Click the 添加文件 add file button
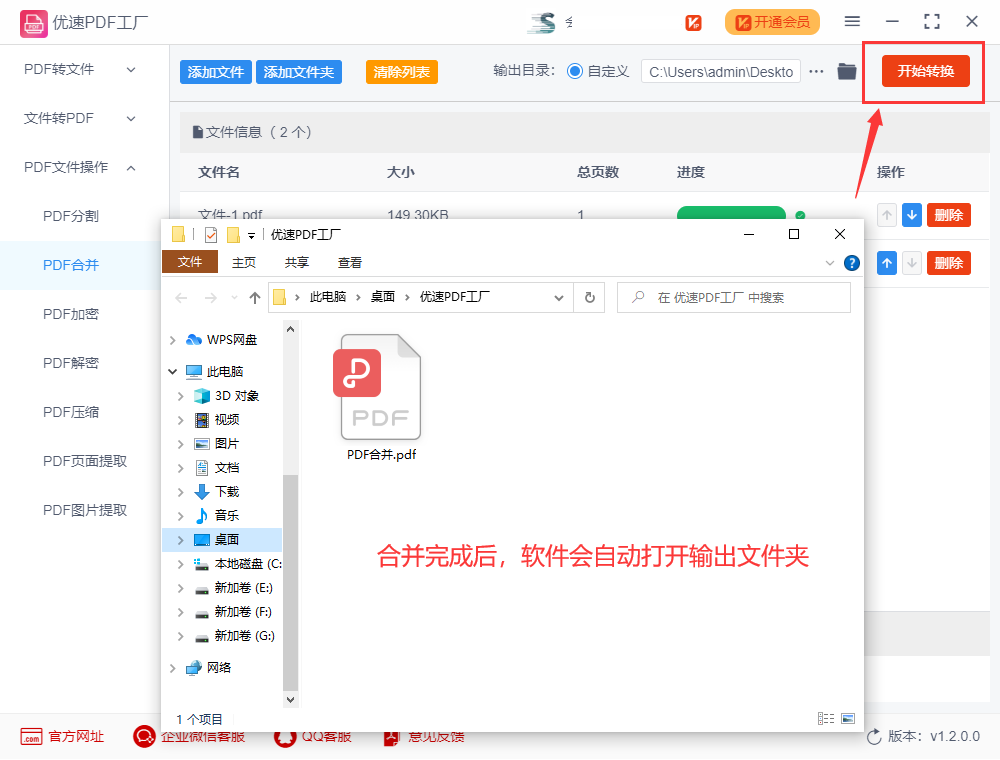Viewport: 1000px width, 760px height. pyautogui.click(x=216, y=72)
